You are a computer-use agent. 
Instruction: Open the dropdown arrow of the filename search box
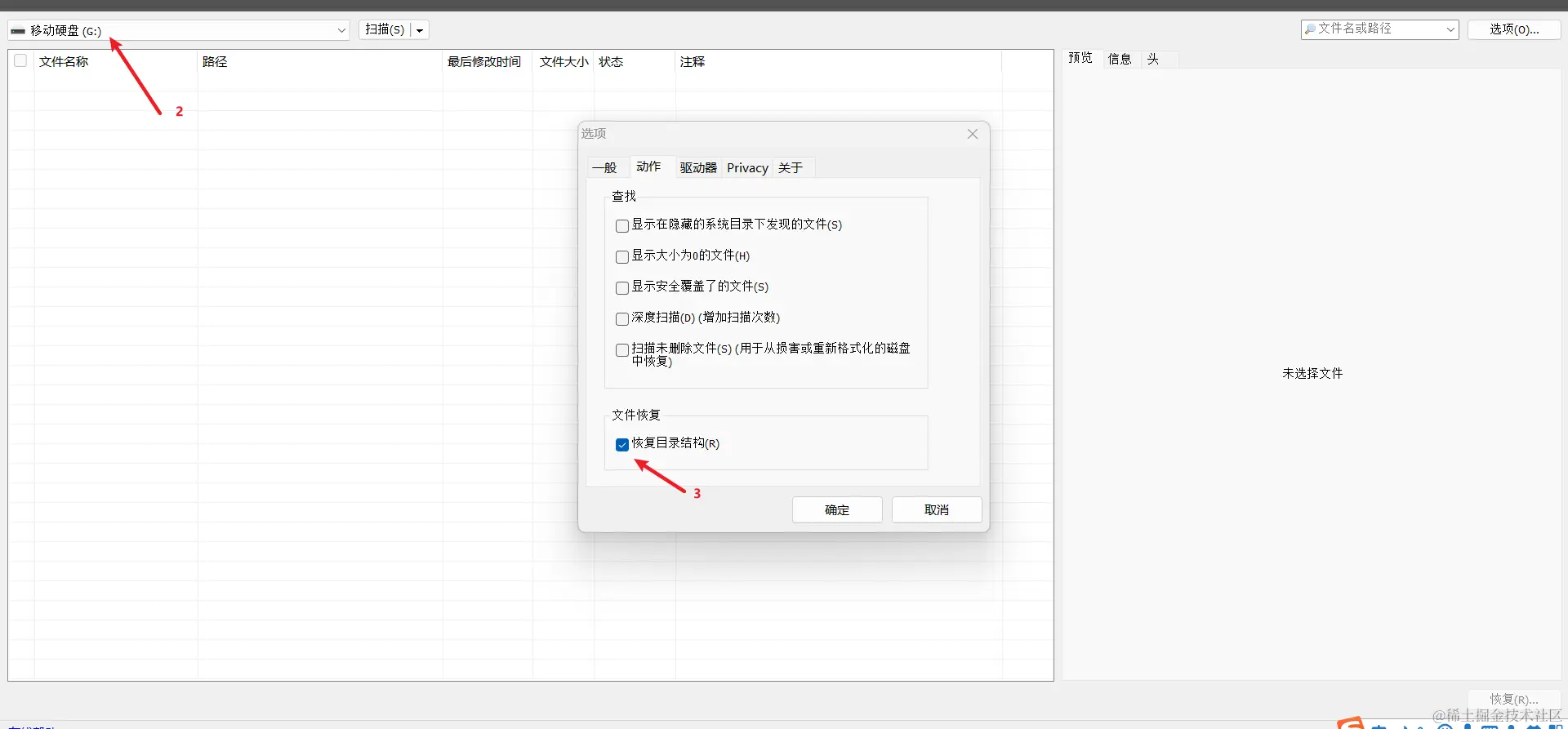point(1451,29)
